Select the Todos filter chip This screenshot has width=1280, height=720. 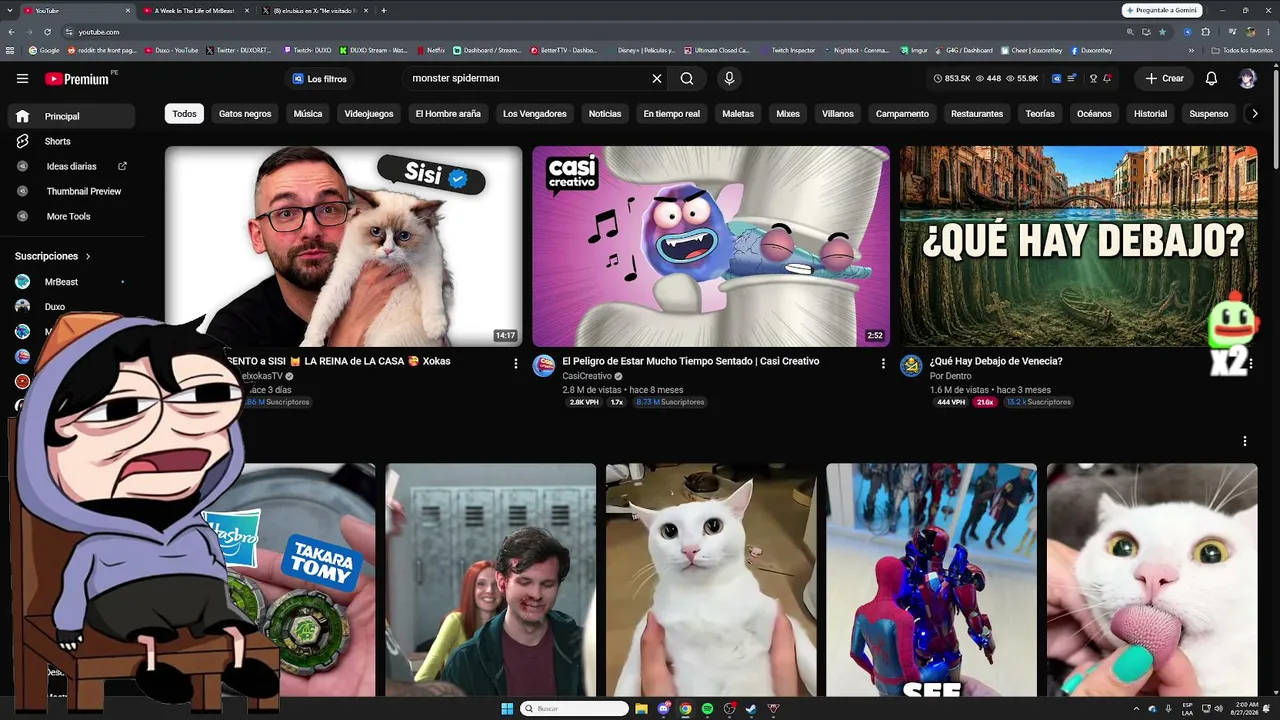click(185, 114)
